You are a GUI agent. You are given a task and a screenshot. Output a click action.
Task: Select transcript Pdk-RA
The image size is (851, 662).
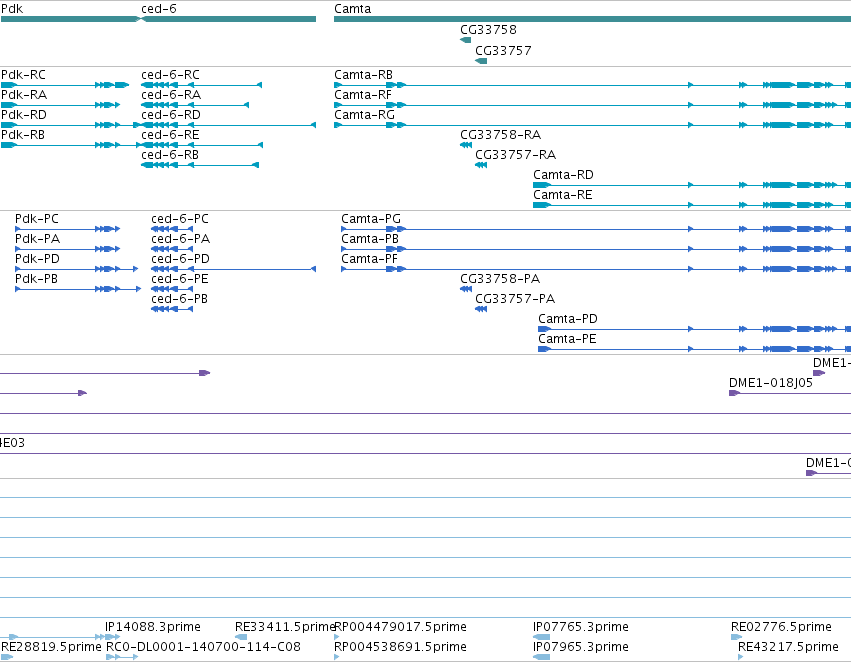(x=24, y=95)
